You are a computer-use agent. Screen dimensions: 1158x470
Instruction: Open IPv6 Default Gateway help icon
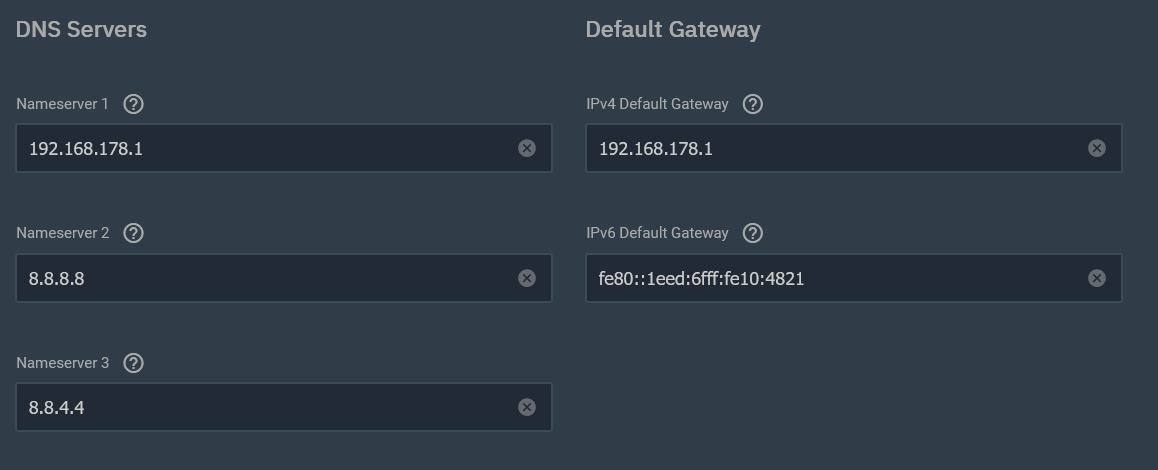[x=753, y=233]
